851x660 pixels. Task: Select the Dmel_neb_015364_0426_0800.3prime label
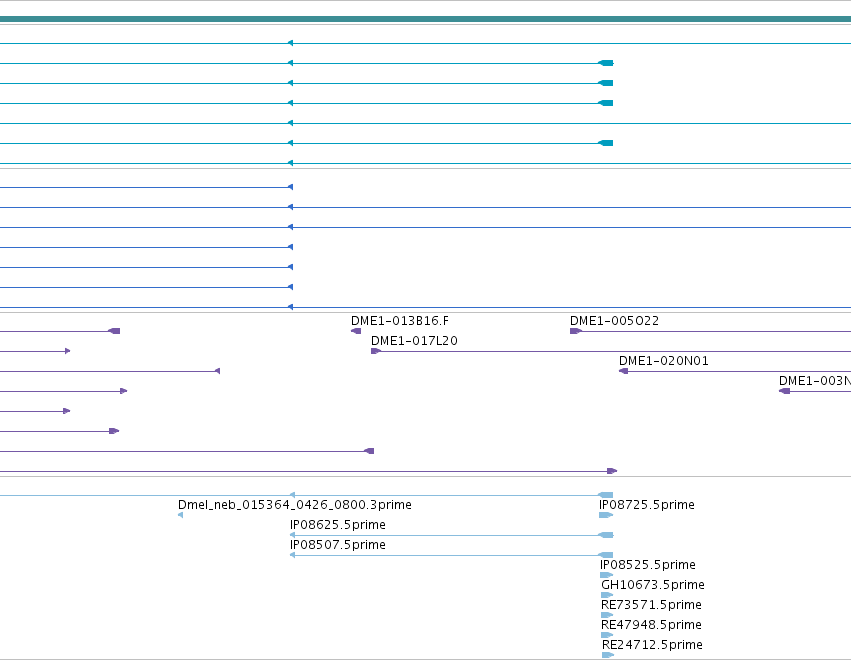[295, 505]
